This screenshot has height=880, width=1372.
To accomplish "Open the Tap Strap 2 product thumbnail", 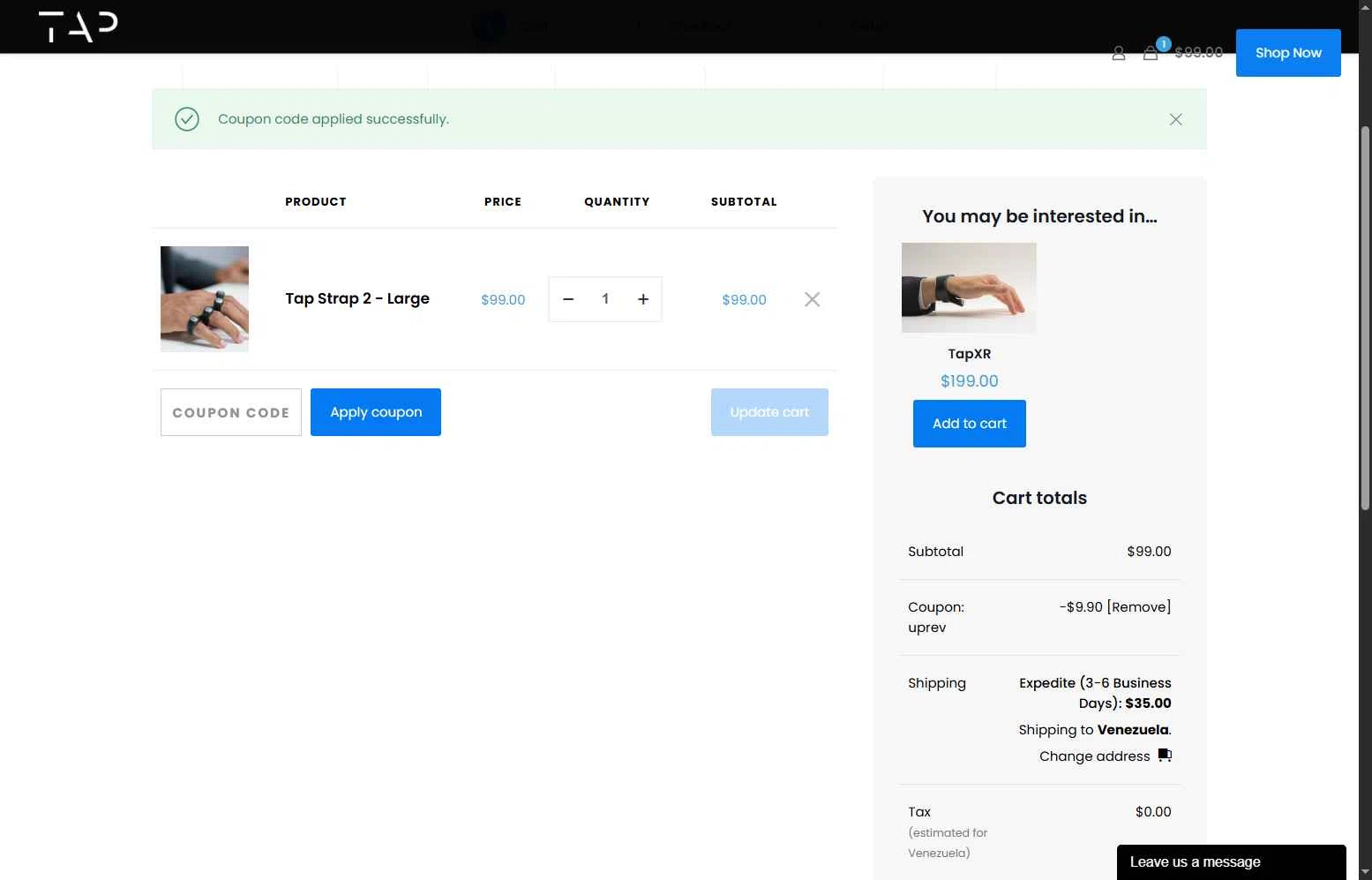I will click(205, 299).
